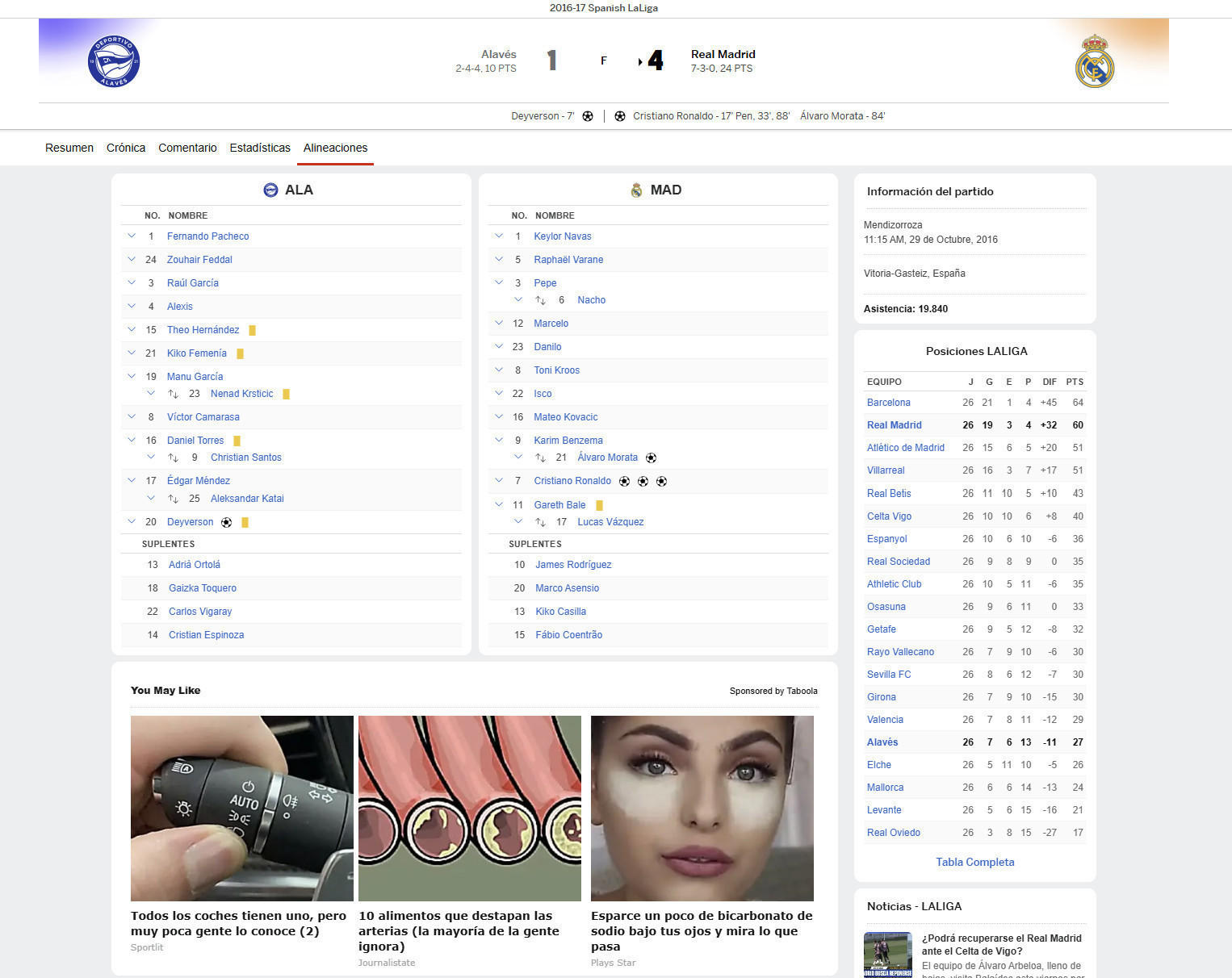This screenshot has width=1232, height=978.
Task: Click the substitution arrows beside Nacho
Action: (540, 300)
